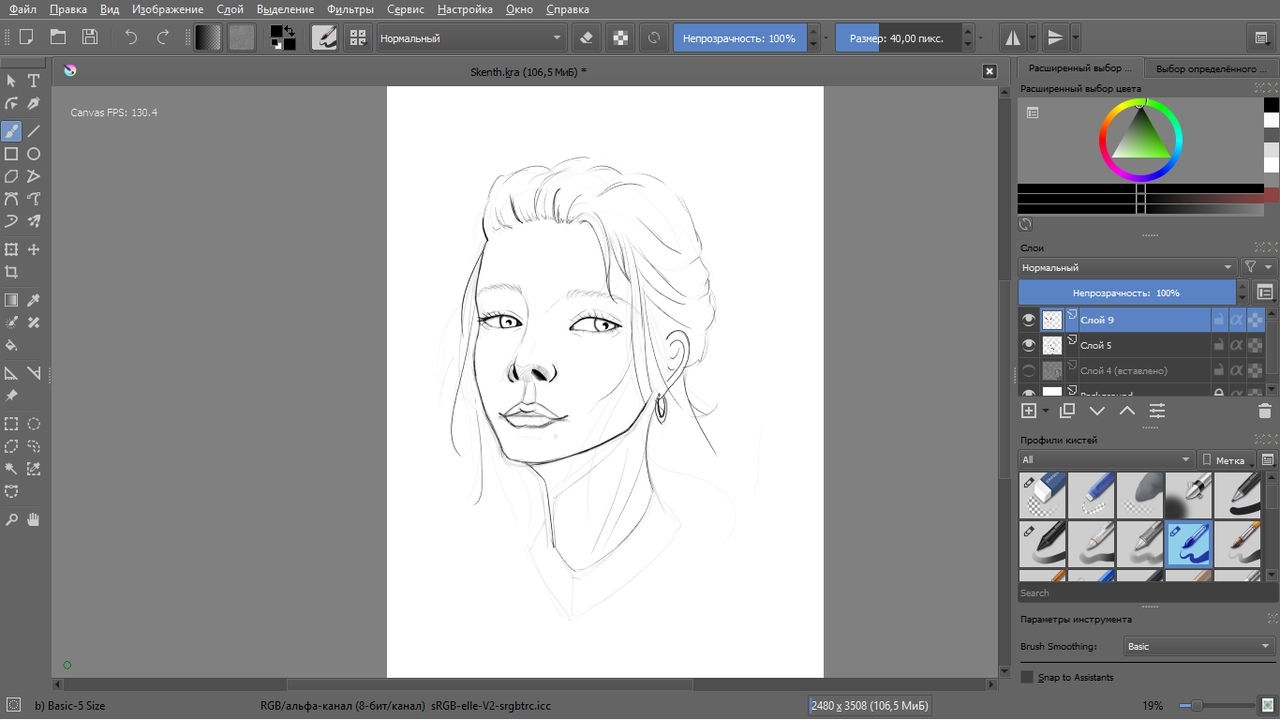Open layer properties sliders icon

tap(1157, 411)
